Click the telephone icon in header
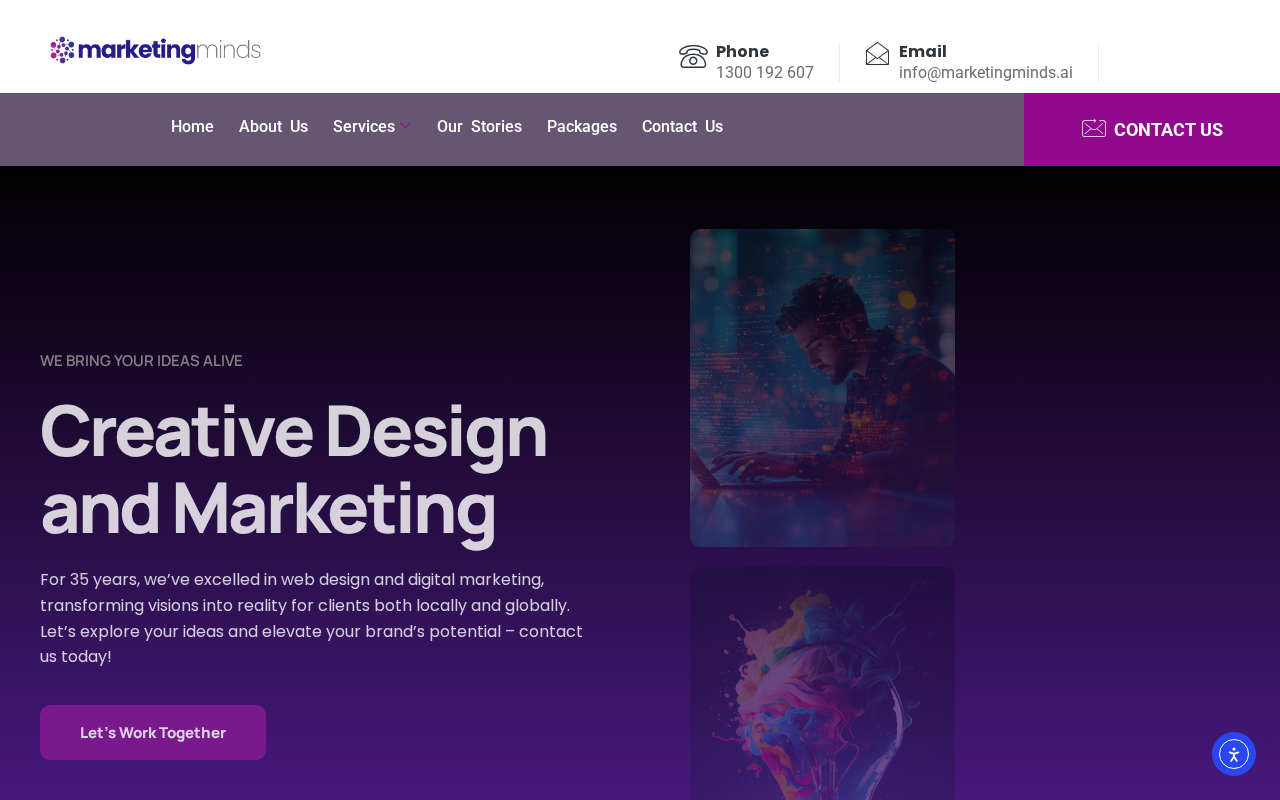The image size is (1280, 800). (x=693, y=56)
